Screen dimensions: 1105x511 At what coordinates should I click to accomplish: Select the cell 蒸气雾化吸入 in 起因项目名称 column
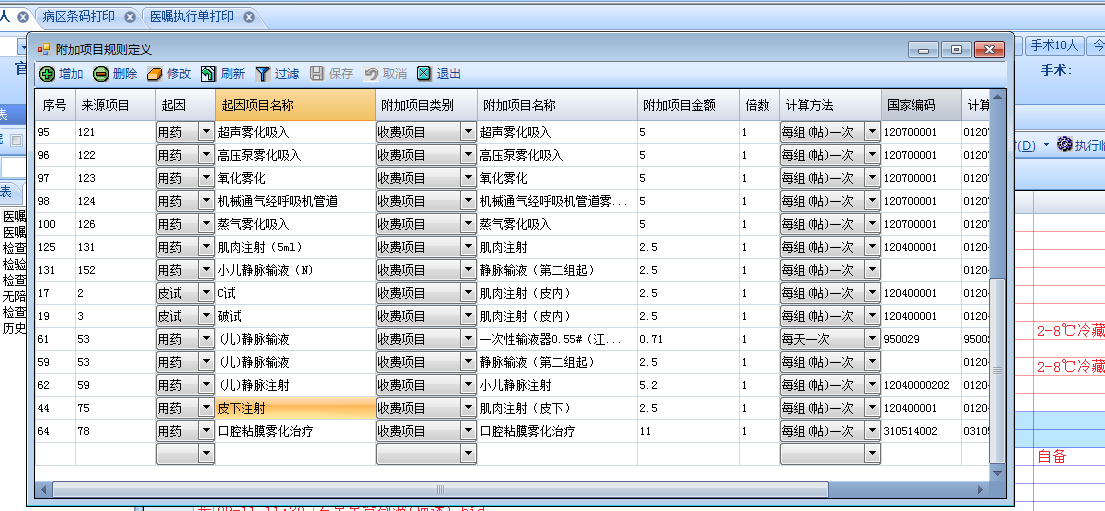295,224
